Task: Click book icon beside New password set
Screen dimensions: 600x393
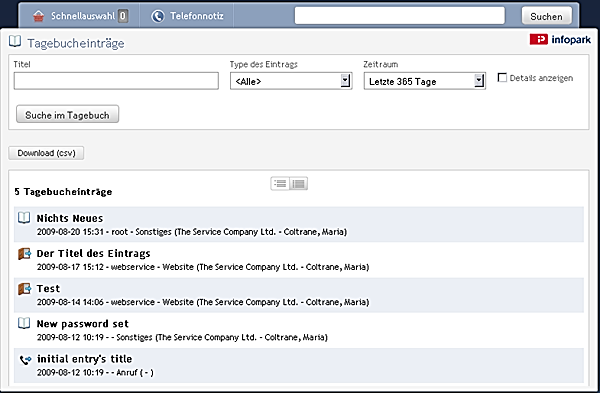Action: (x=24, y=323)
